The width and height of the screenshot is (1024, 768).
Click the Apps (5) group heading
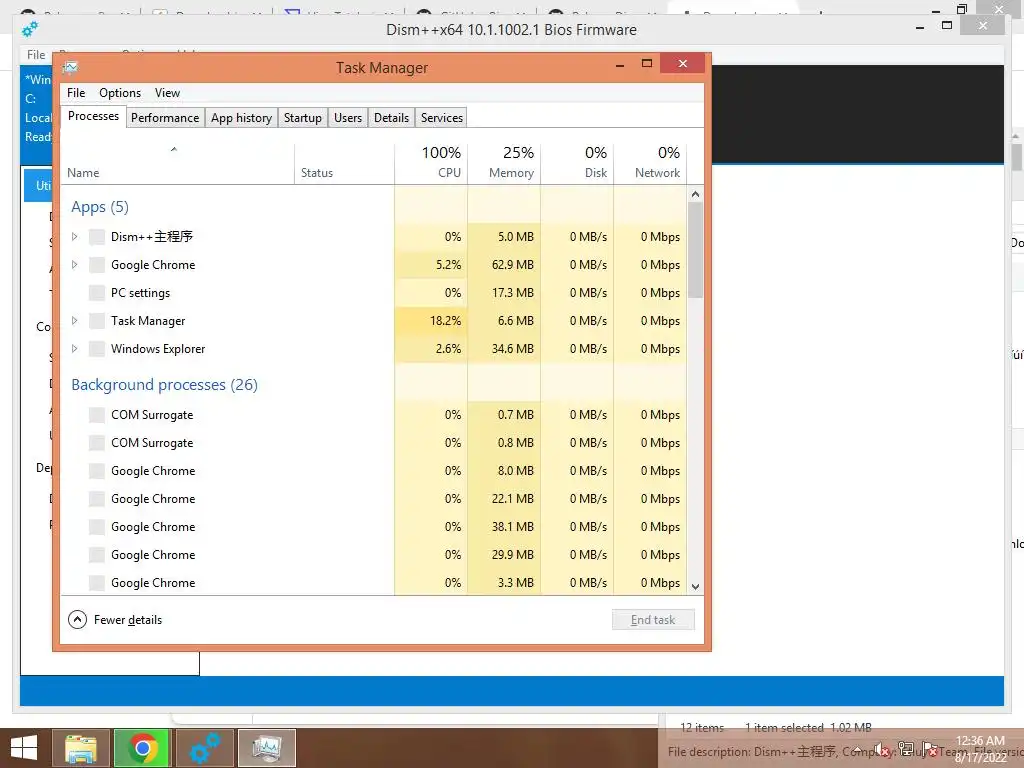tap(100, 207)
